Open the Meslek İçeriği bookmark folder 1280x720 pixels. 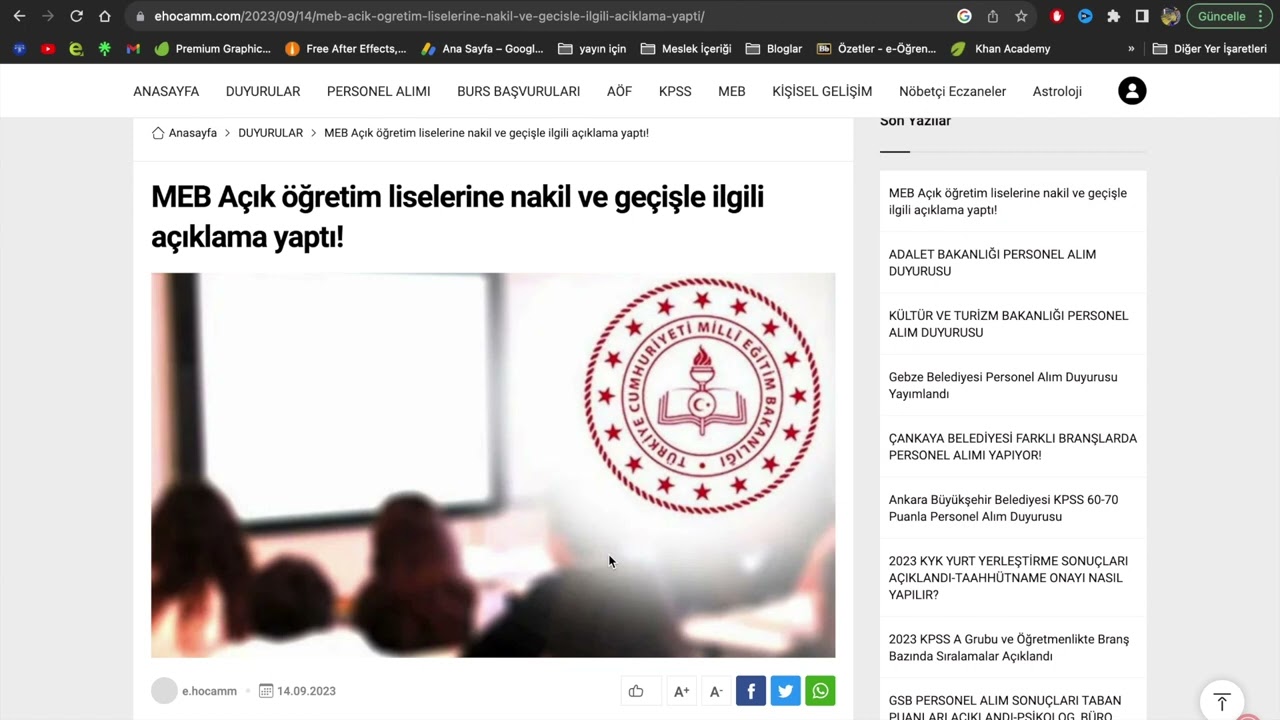pyautogui.click(x=686, y=48)
